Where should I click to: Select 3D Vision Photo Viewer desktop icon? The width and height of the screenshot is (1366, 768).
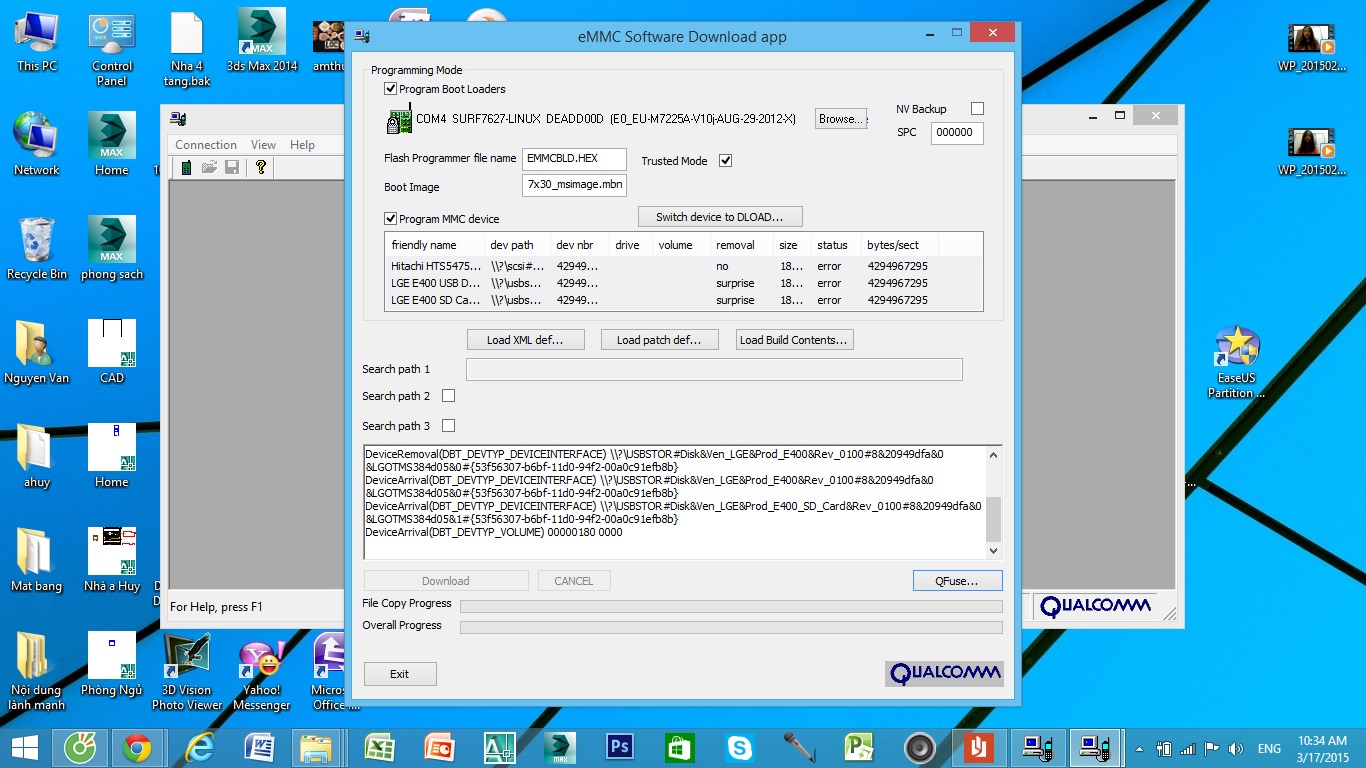(187, 671)
